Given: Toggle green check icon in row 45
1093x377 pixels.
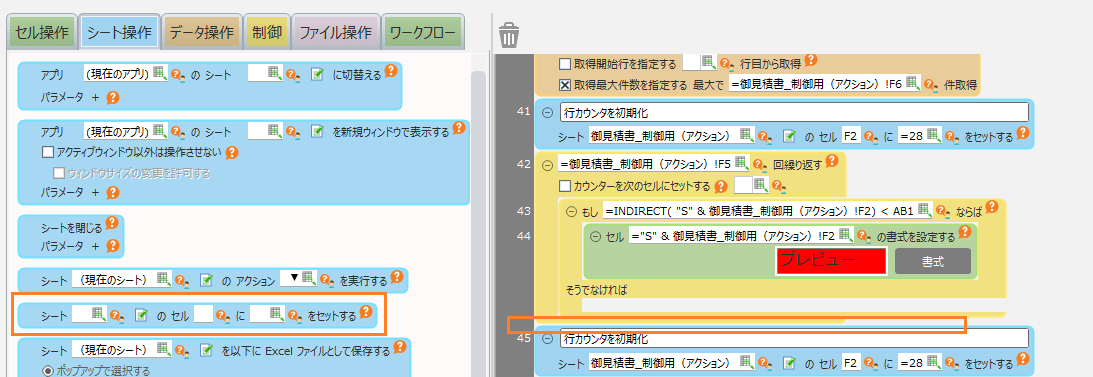Looking at the screenshot, I should pos(790,363).
